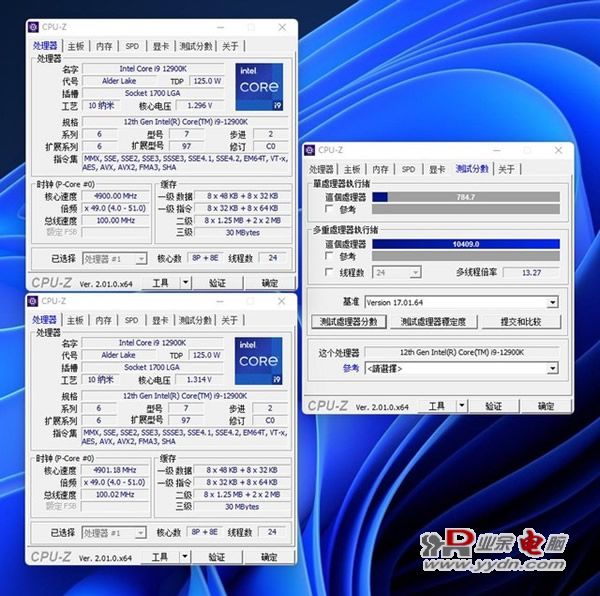Click 验证 in the upper-left window
Viewport: 600px width, 596px height.
pos(217,283)
